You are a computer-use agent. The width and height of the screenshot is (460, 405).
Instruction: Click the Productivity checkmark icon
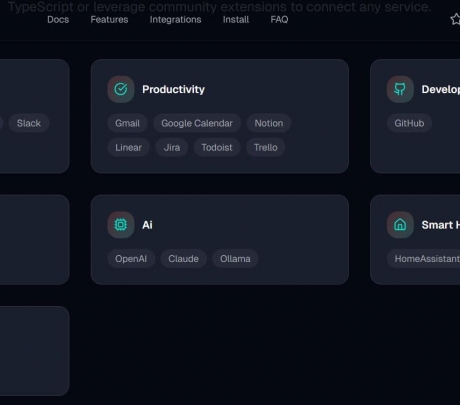121,89
